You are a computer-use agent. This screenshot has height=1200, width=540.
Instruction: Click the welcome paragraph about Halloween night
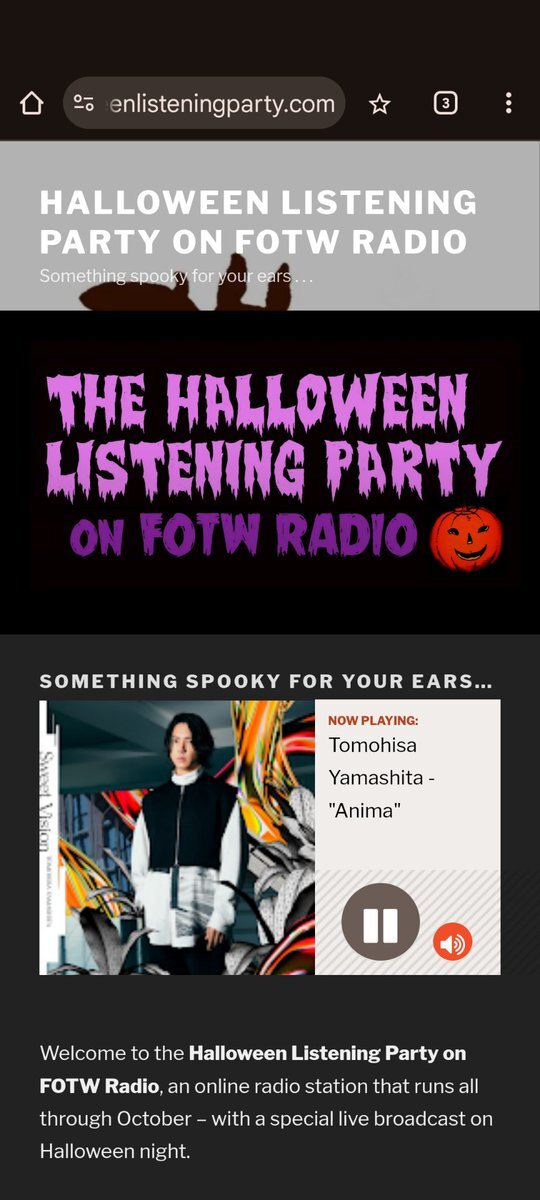click(266, 1102)
